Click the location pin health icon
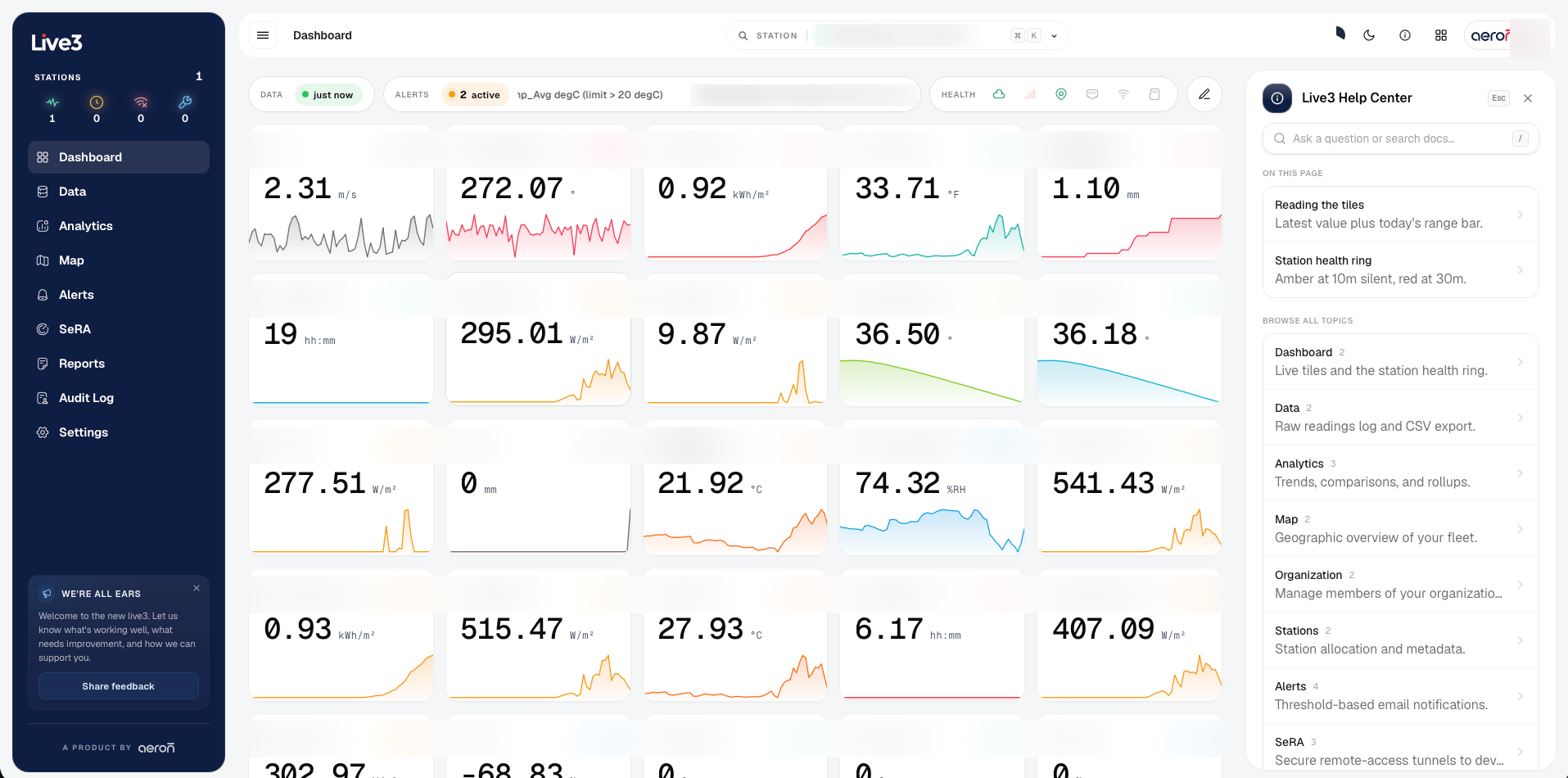1568x778 pixels. (x=1061, y=94)
